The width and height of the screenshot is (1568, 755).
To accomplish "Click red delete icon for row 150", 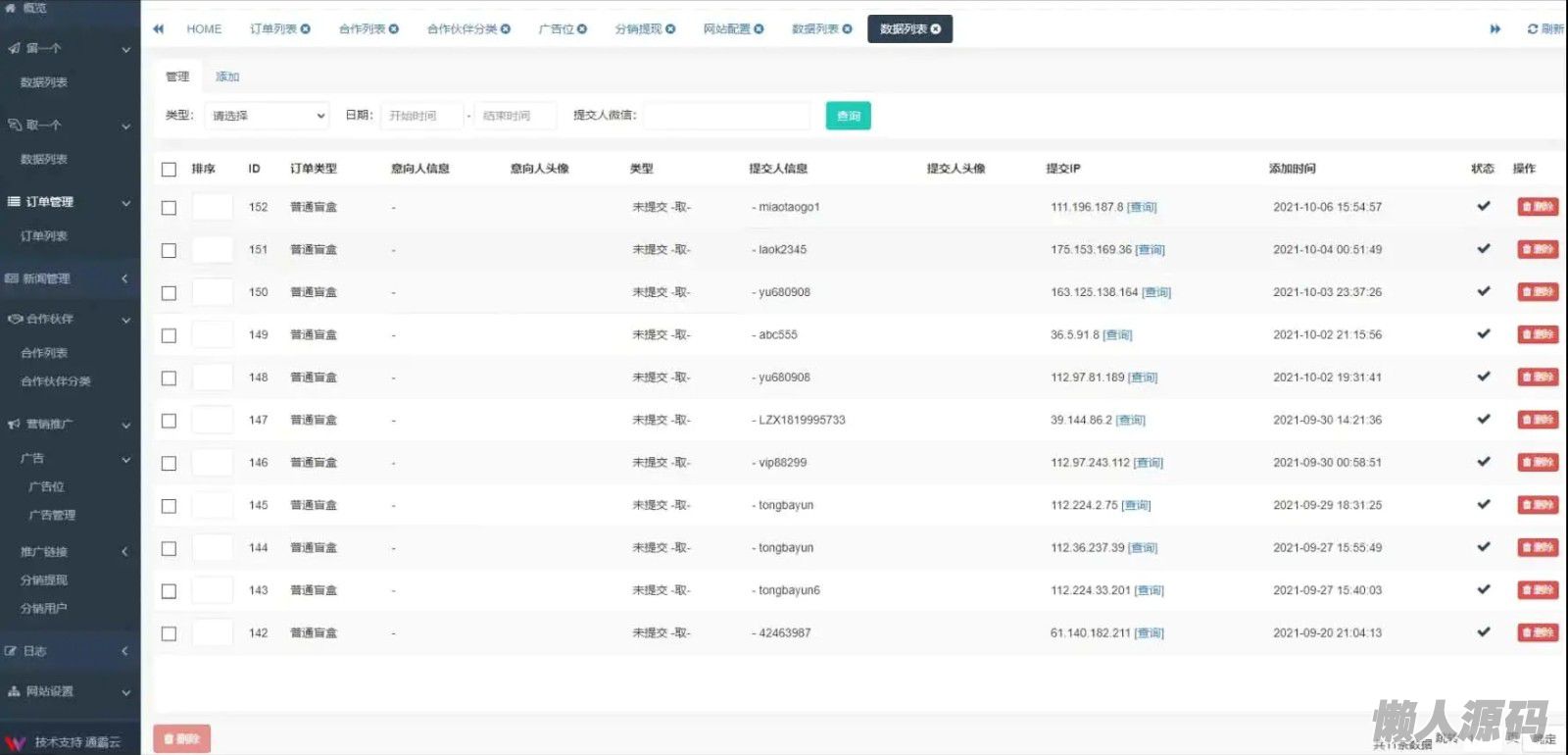I will 1537,292.
